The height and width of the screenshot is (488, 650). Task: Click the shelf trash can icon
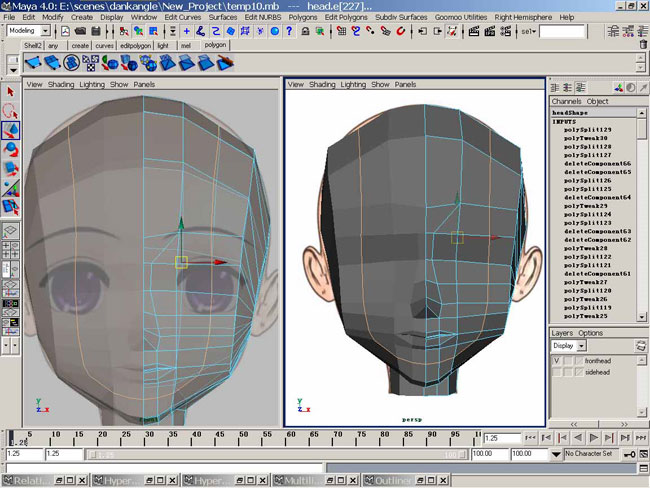pos(643,44)
